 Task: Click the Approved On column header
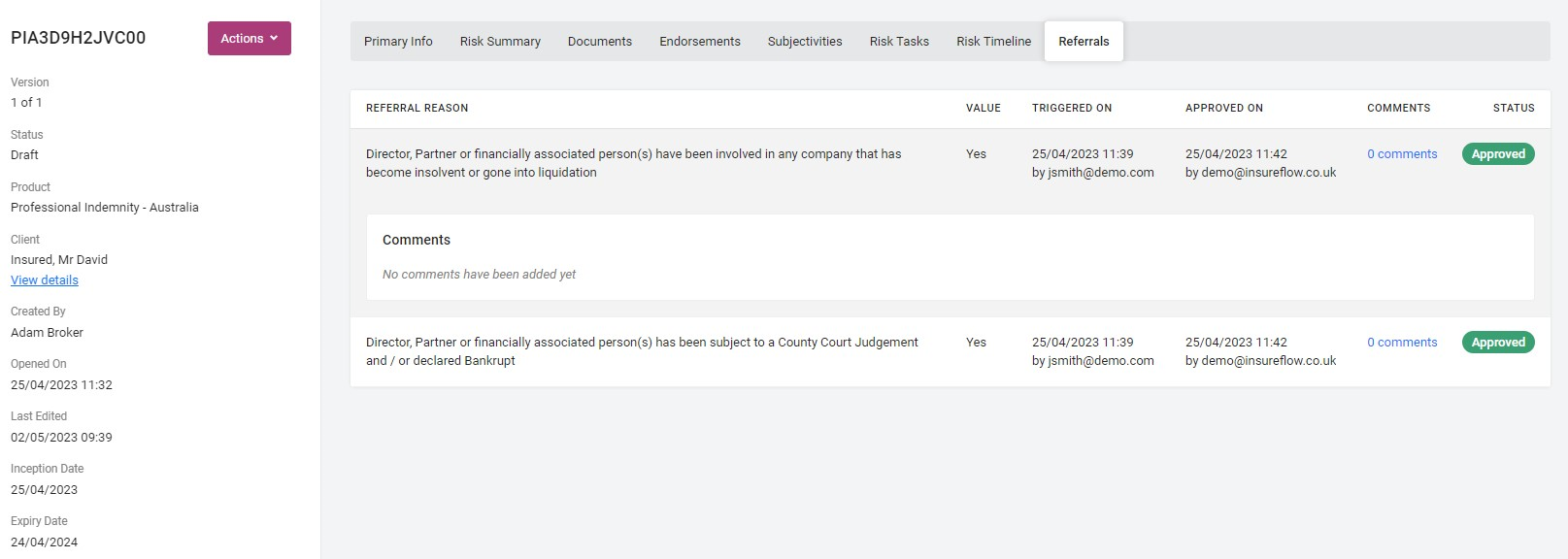(1224, 109)
